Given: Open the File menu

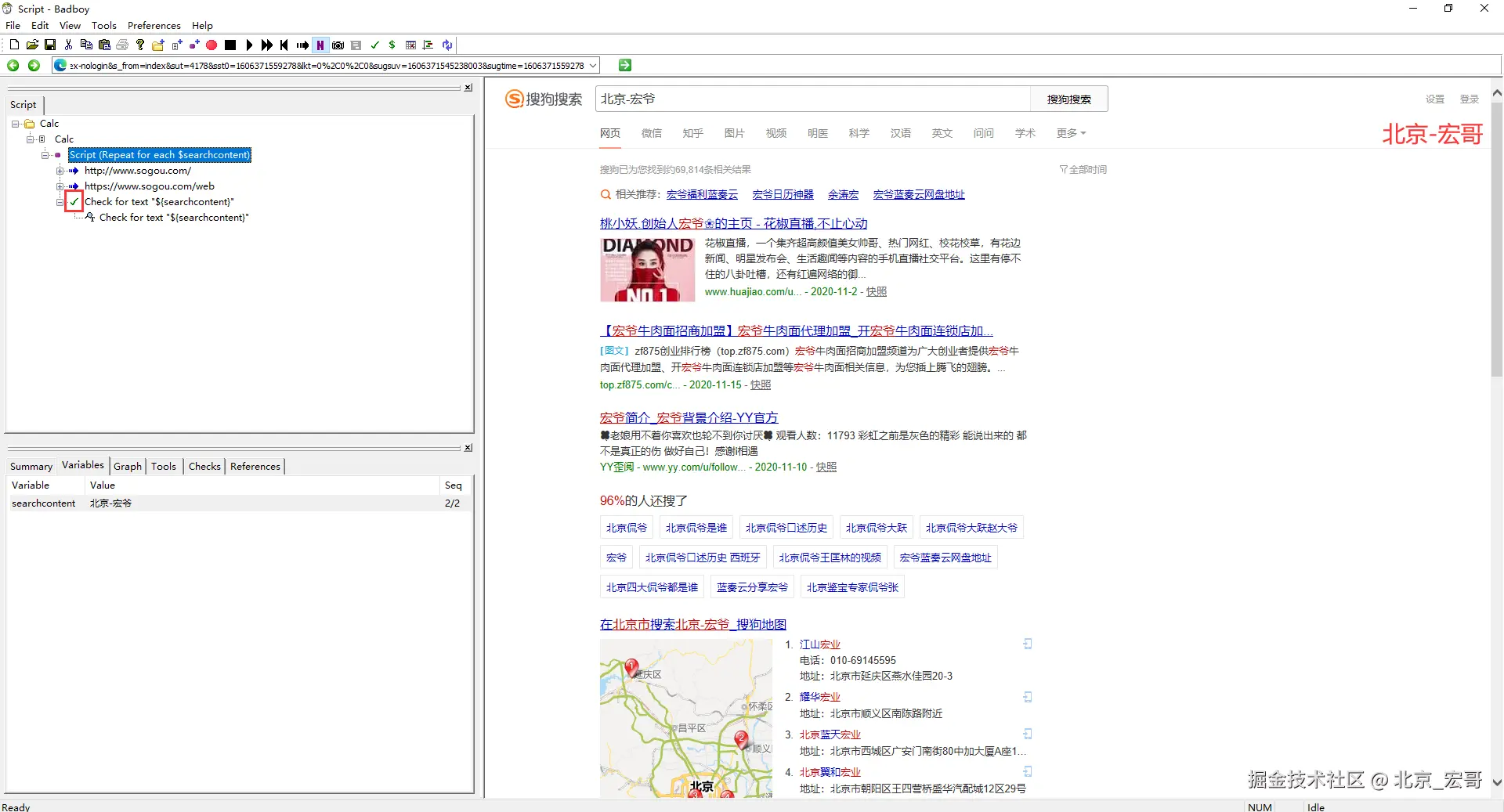Looking at the screenshot, I should coord(13,26).
